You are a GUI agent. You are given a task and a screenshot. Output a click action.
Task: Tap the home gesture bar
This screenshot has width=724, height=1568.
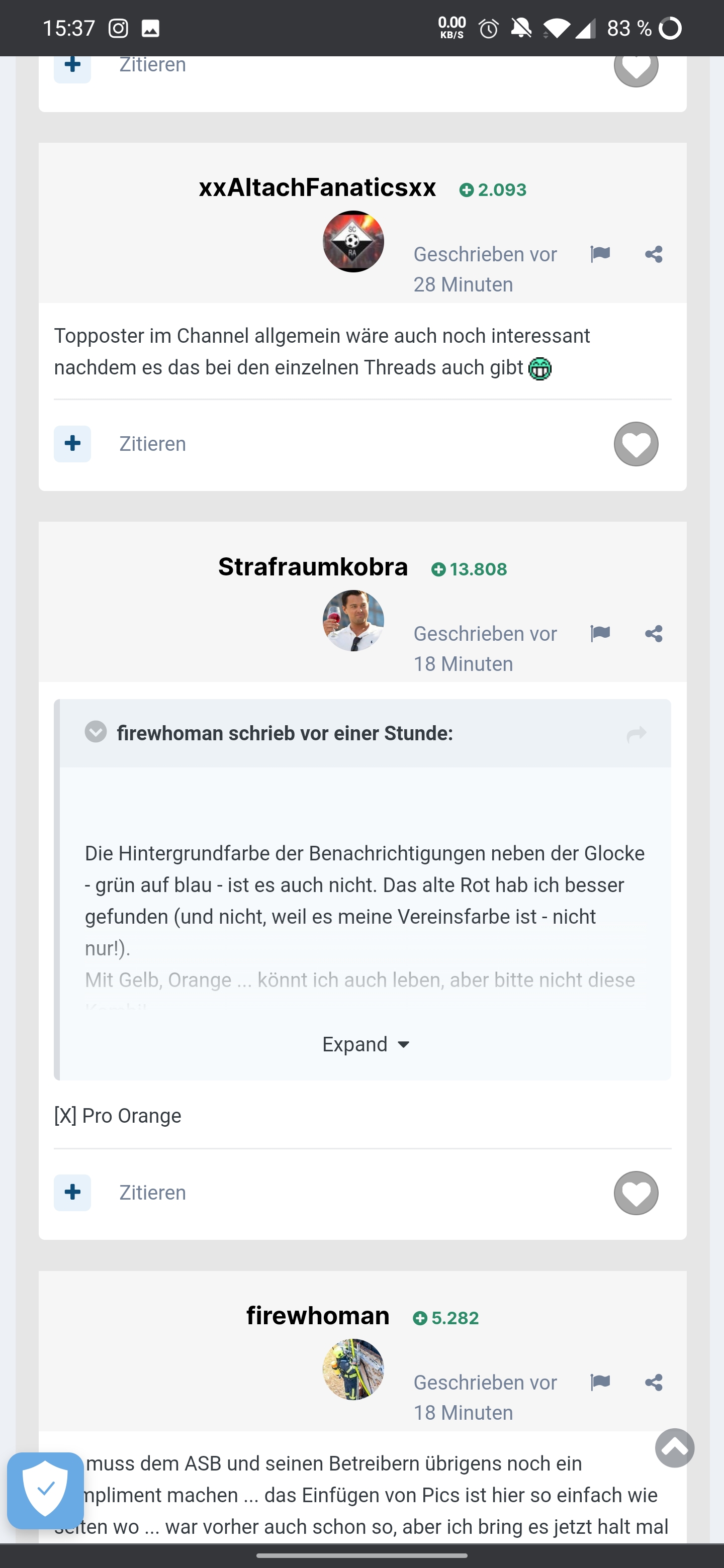[361, 1555]
